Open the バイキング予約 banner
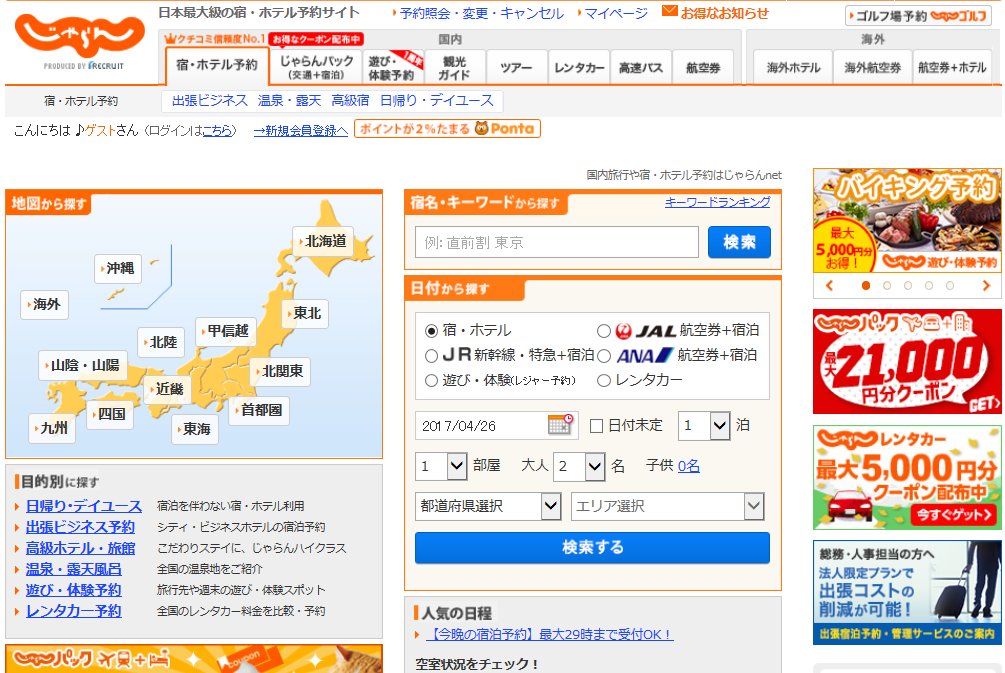 pos(907,220)
